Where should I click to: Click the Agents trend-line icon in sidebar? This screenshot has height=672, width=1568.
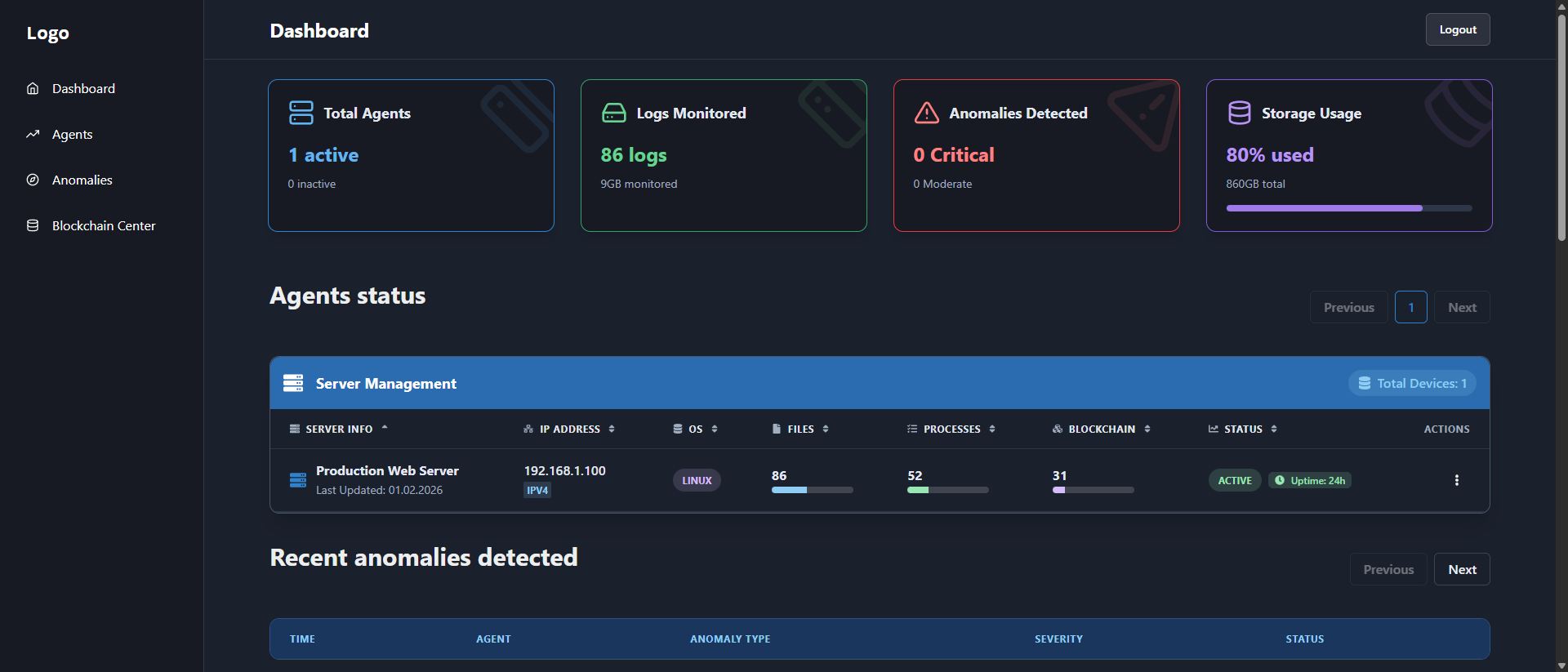(33, 134)
